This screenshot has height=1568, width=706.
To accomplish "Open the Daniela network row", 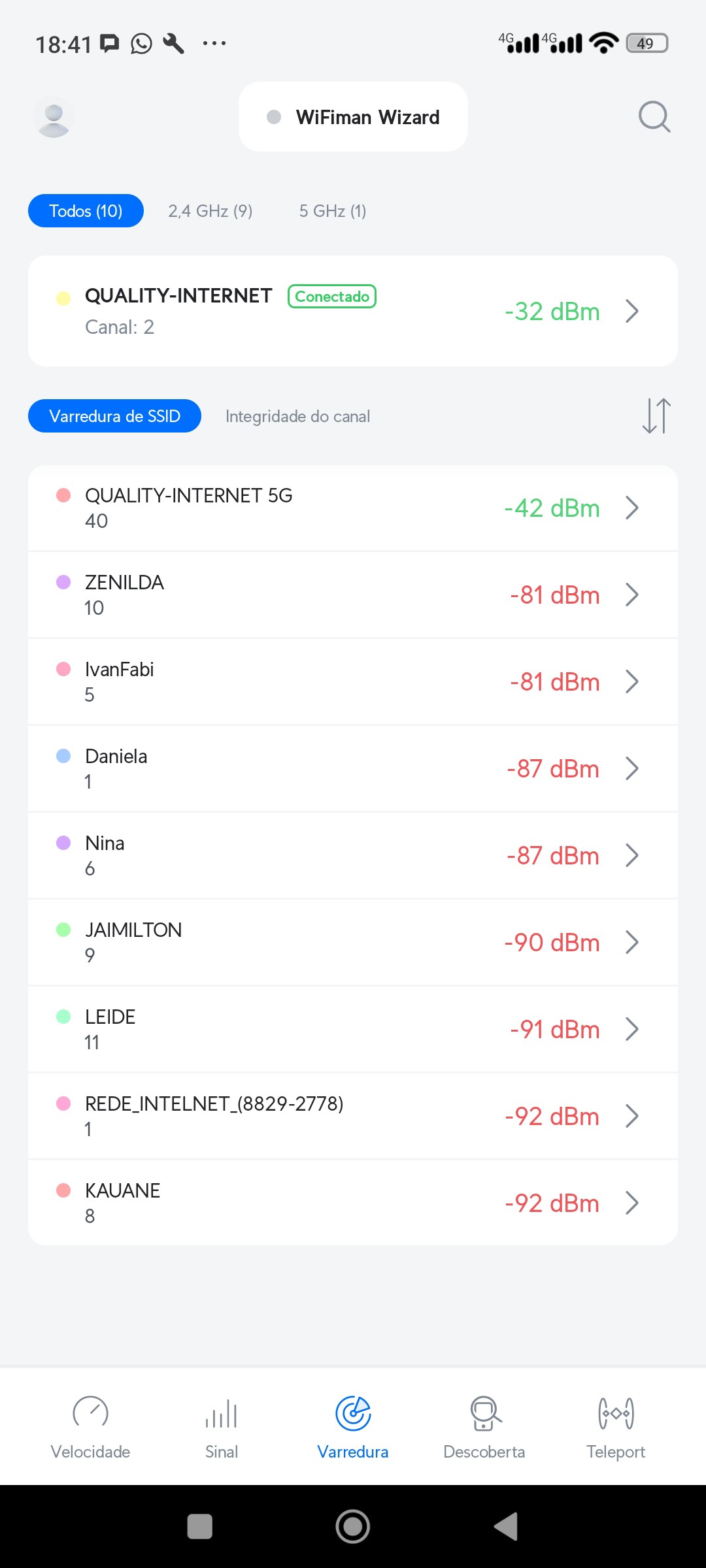I will [x=327, y=768].
